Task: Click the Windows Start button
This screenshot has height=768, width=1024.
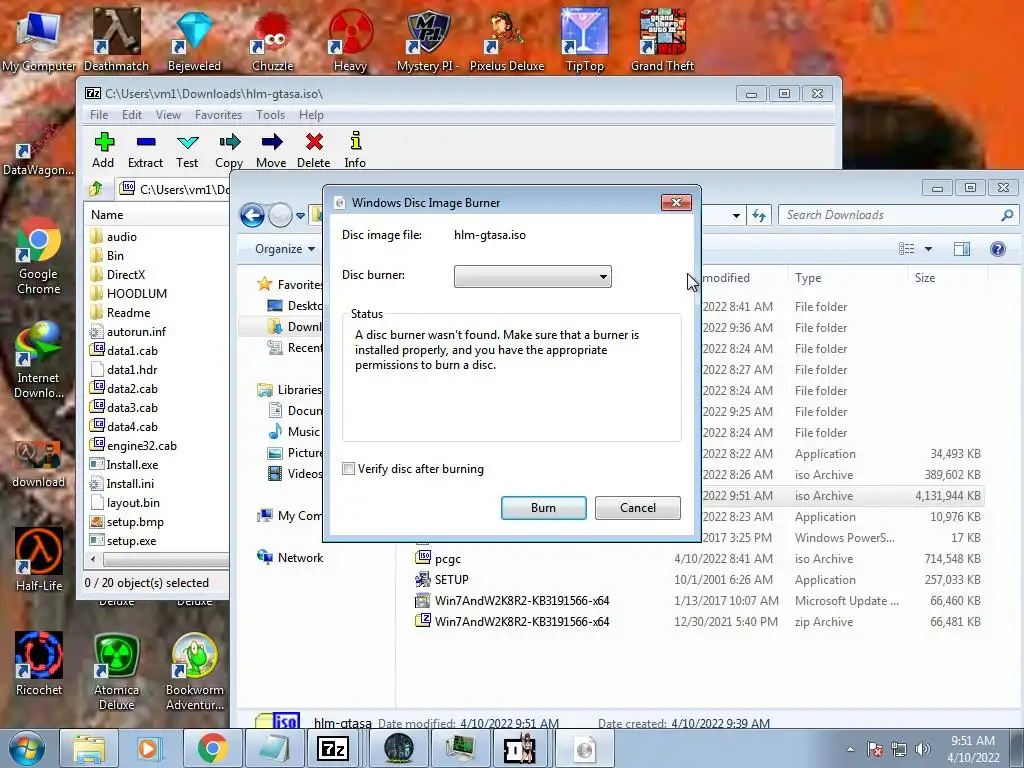Action: point(27,748)
